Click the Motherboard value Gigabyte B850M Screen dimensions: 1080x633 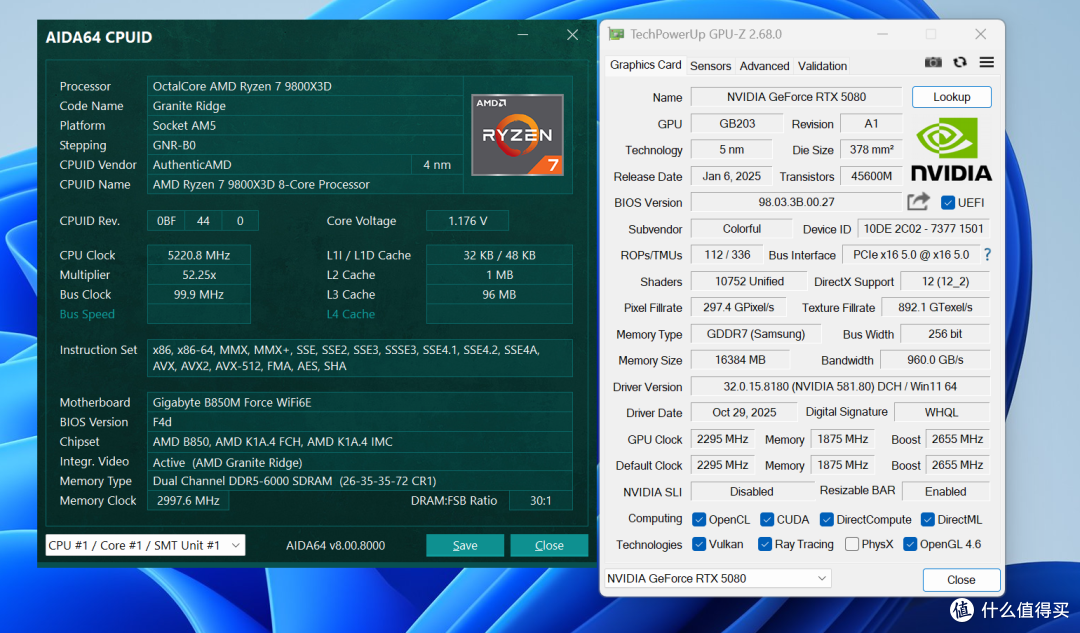[x=360, y=402]
